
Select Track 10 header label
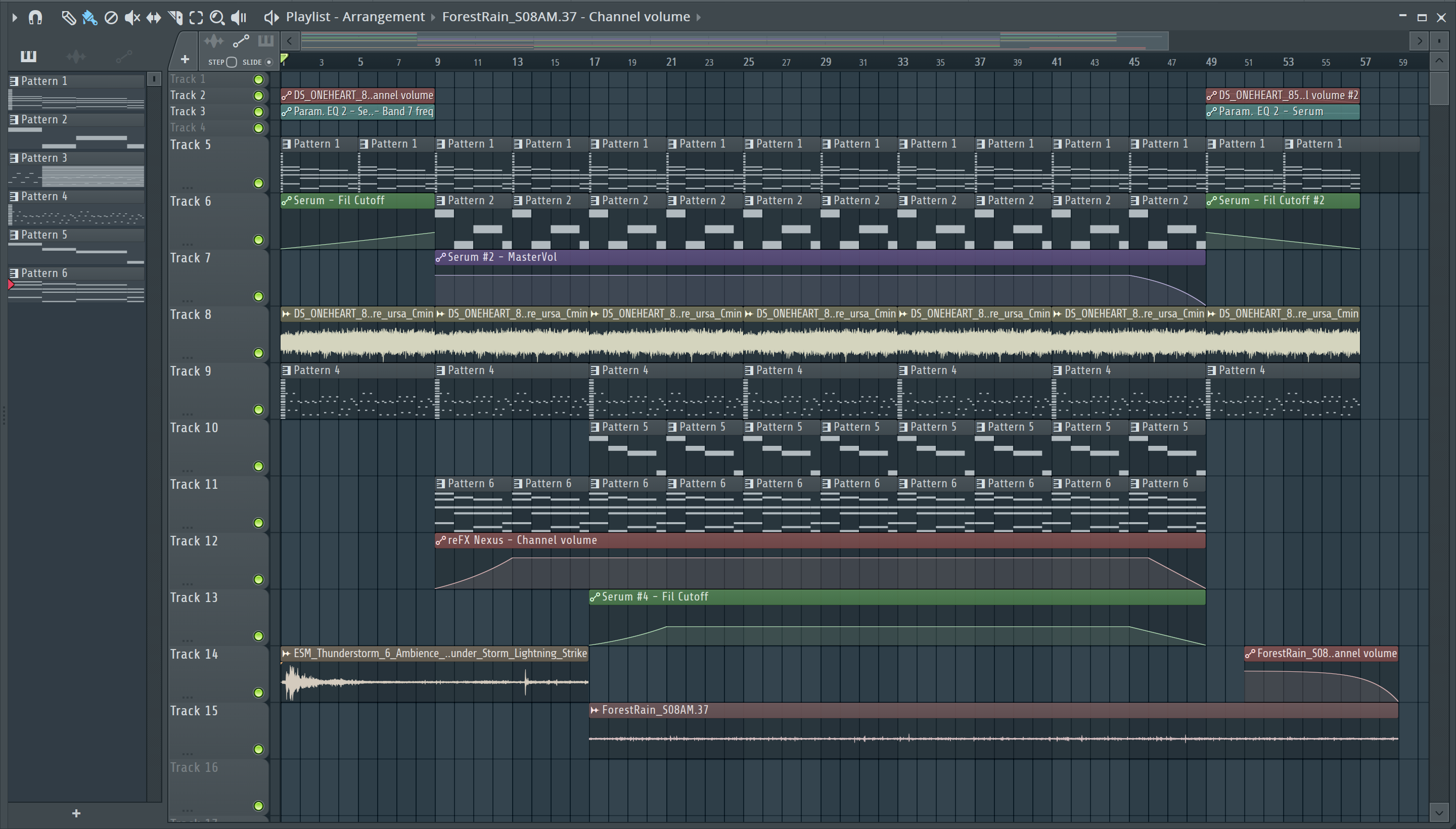(194, 428)
